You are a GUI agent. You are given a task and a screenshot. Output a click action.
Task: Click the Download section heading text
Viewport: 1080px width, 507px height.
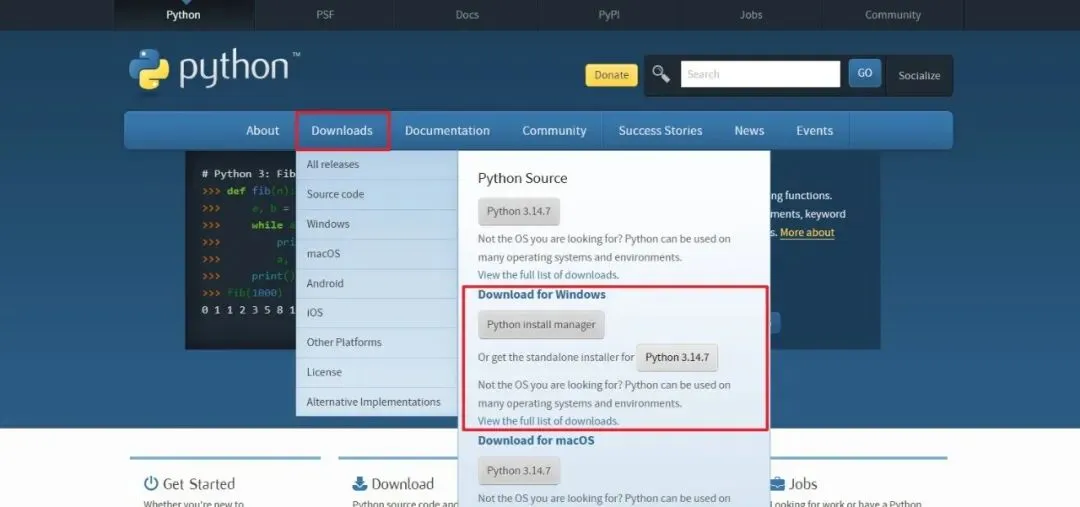tap(402, 484)
